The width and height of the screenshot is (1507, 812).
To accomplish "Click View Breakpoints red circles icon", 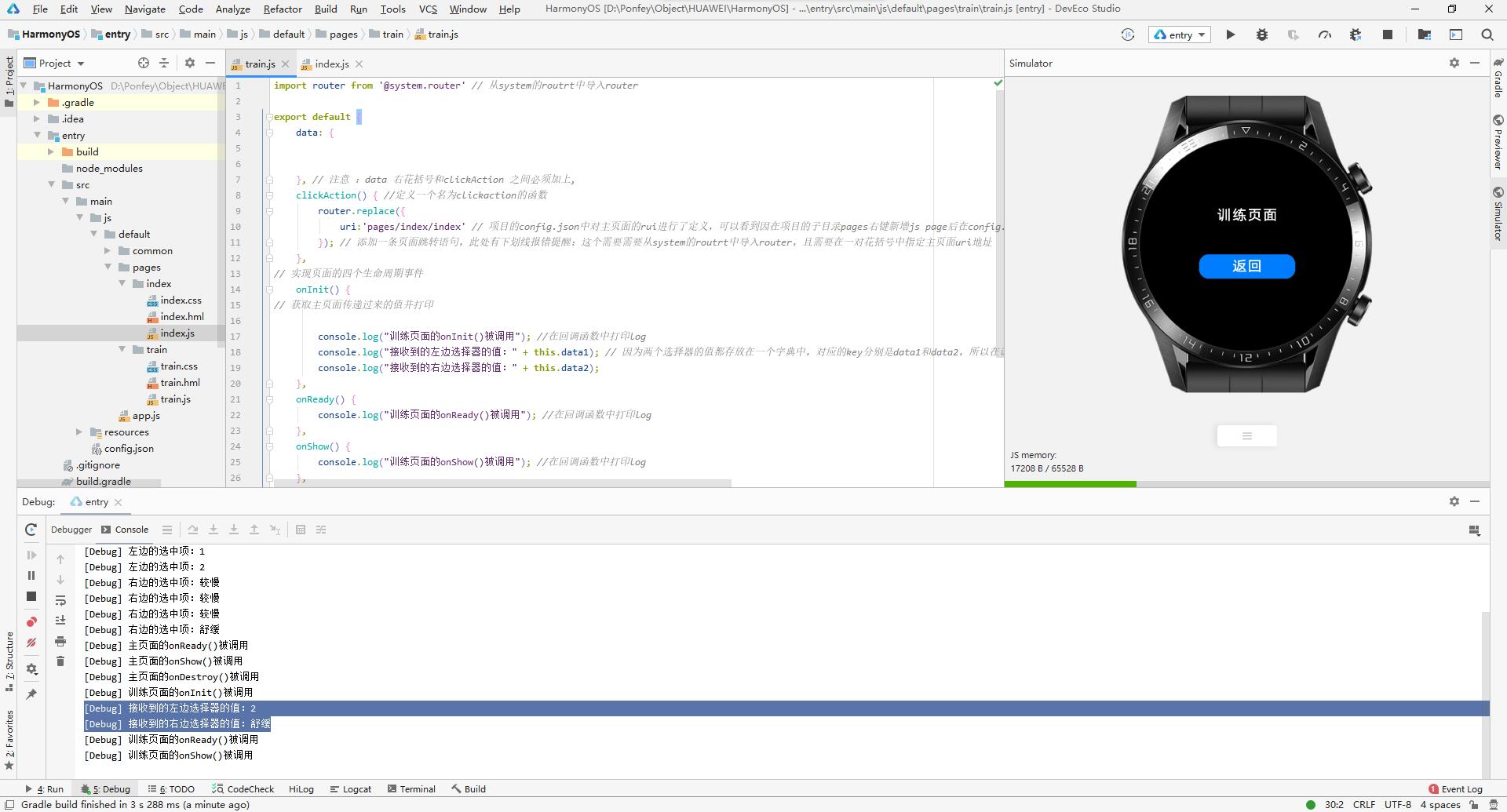I will (x=31, y=621).
